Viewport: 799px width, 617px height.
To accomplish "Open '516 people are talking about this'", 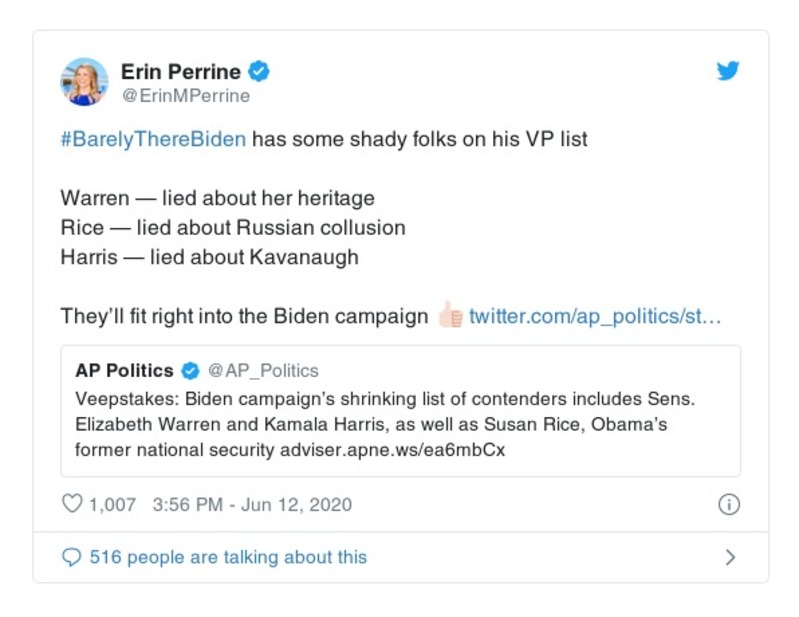I will [228, 557].
